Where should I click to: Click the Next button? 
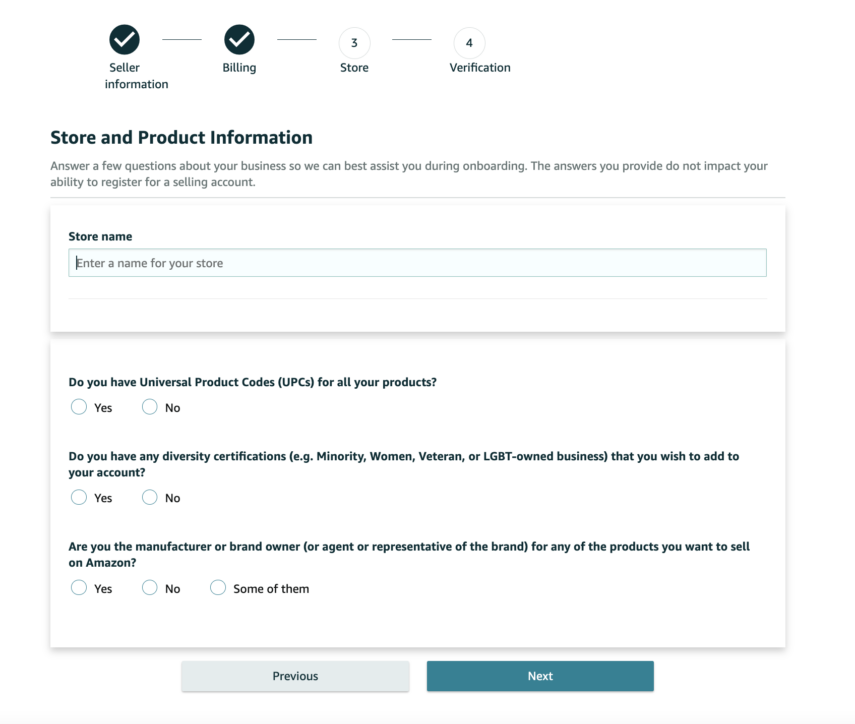(x=540, y=676)
